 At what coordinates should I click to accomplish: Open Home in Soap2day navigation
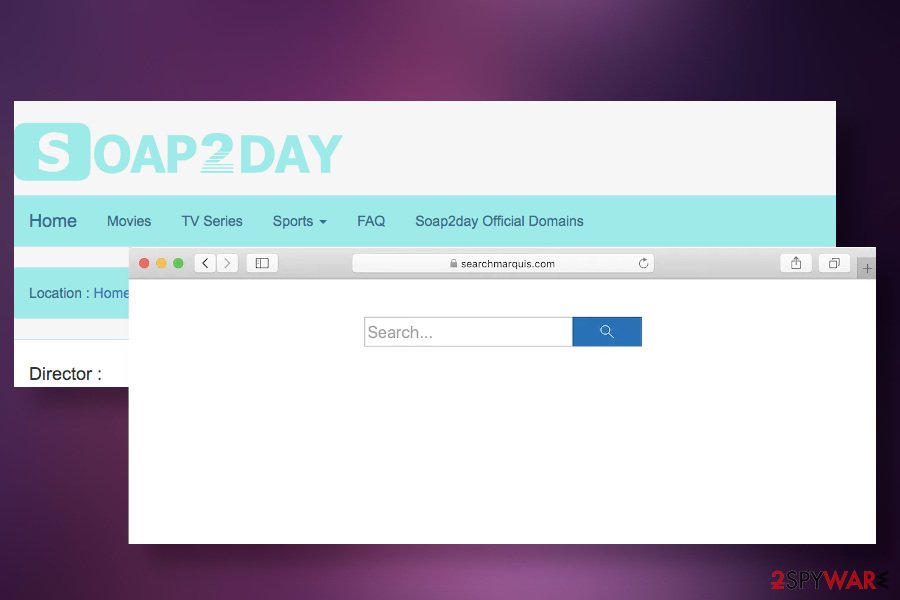pyautogui.click(x=53, y=221)
